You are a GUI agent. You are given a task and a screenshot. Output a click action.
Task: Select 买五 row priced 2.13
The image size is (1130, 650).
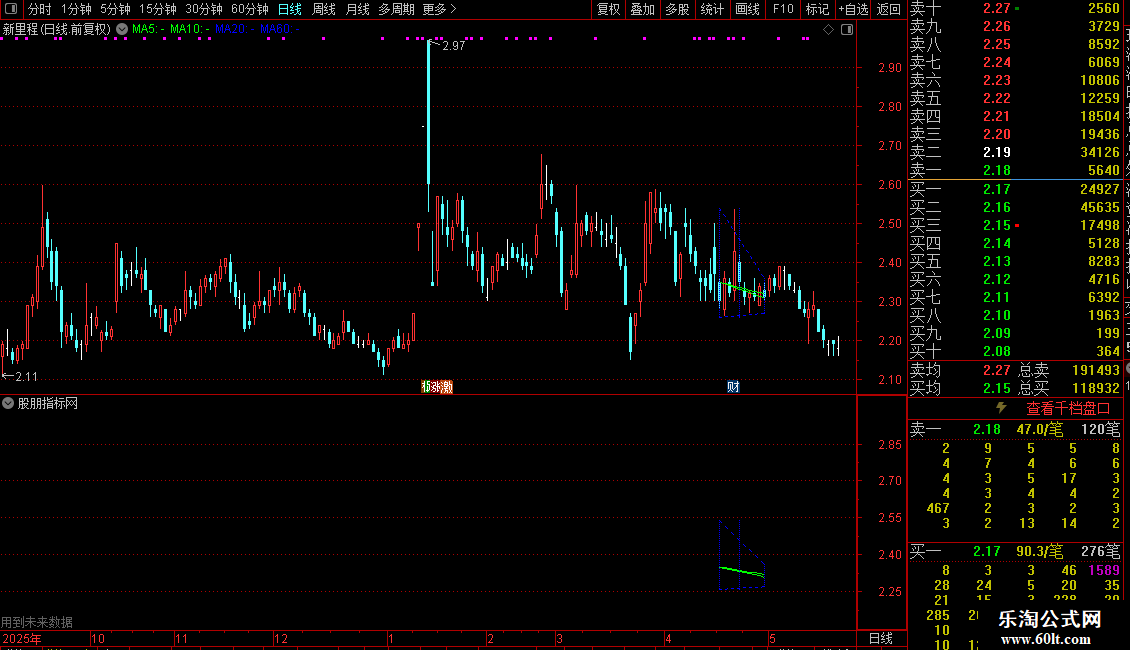[1015, 261]
